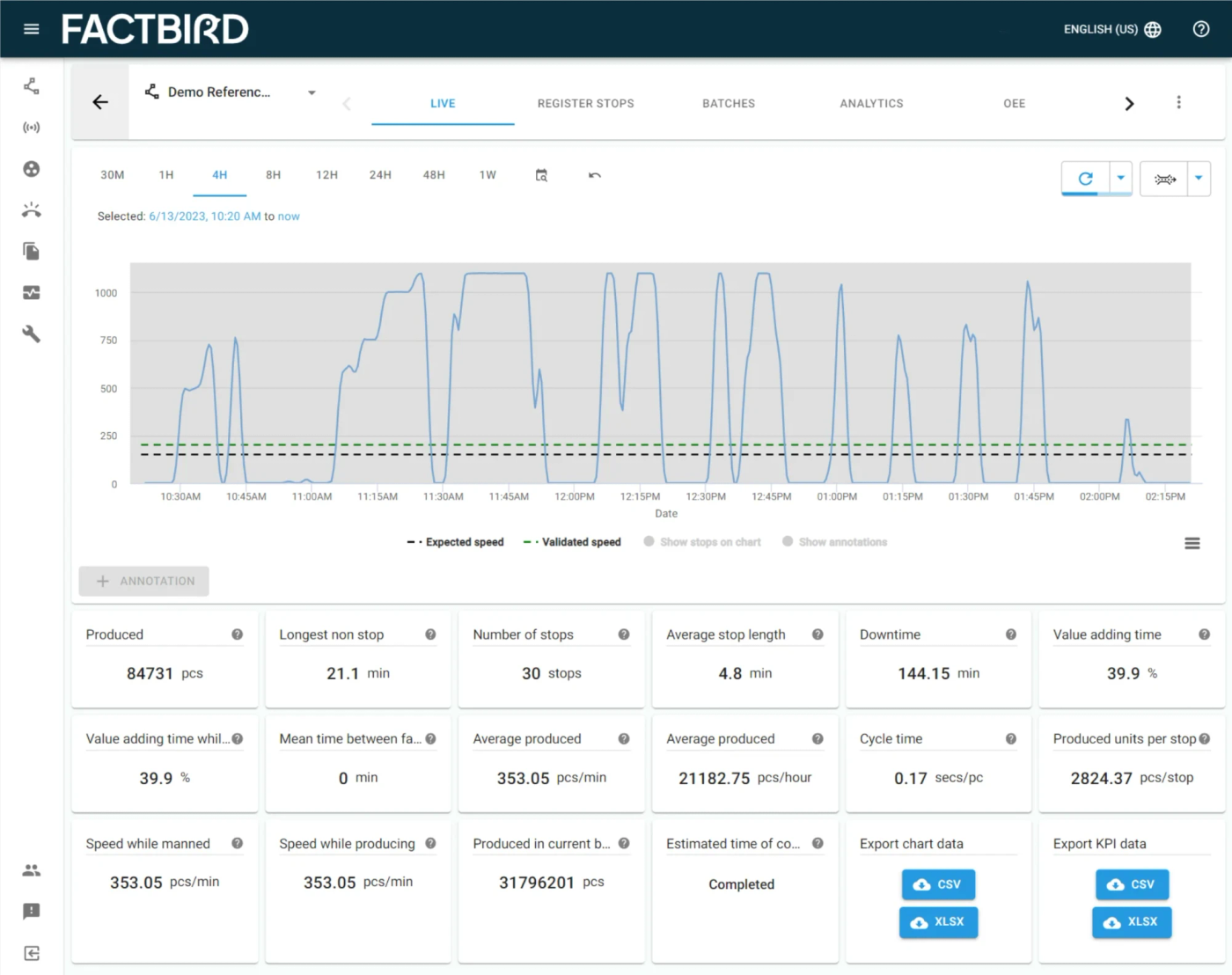Click the logout icon in sidebar
Screen dimensions: 1232x975
click(32, 953)
